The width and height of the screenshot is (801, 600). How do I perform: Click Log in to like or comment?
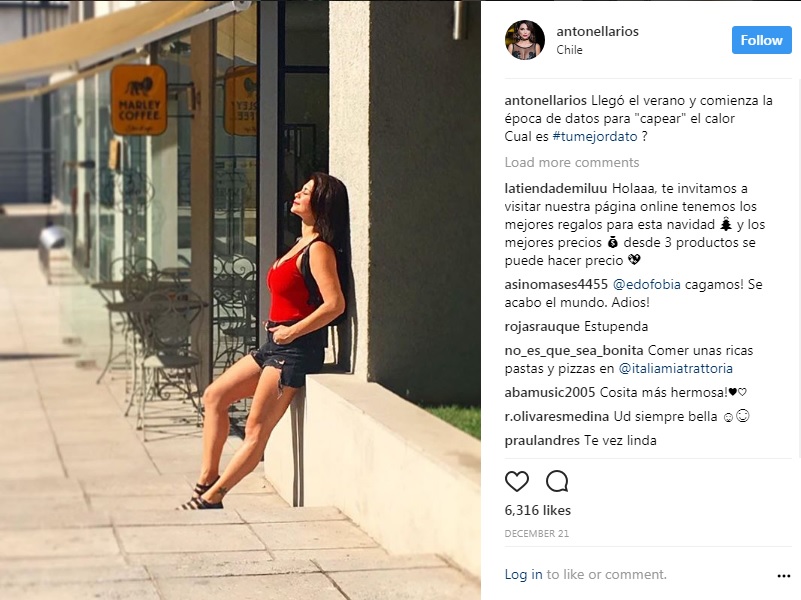tap(524, 574)
